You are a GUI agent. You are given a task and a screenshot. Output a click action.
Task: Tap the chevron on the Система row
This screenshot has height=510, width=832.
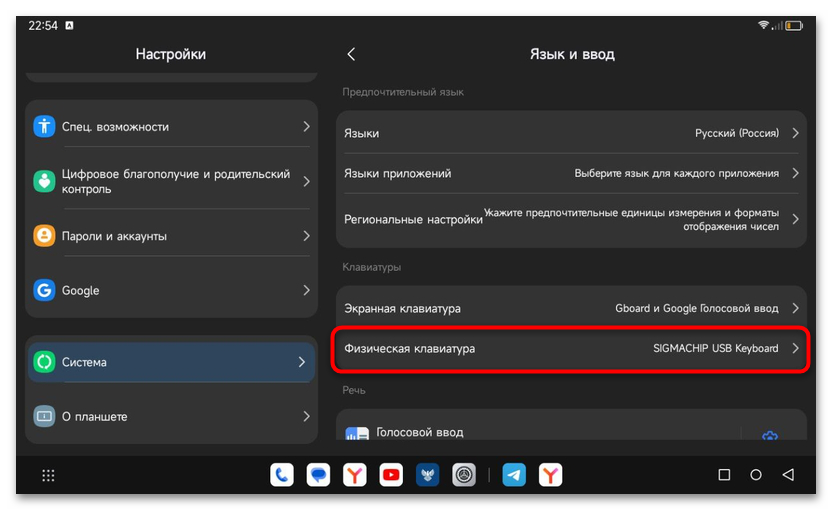coord(301,362)
